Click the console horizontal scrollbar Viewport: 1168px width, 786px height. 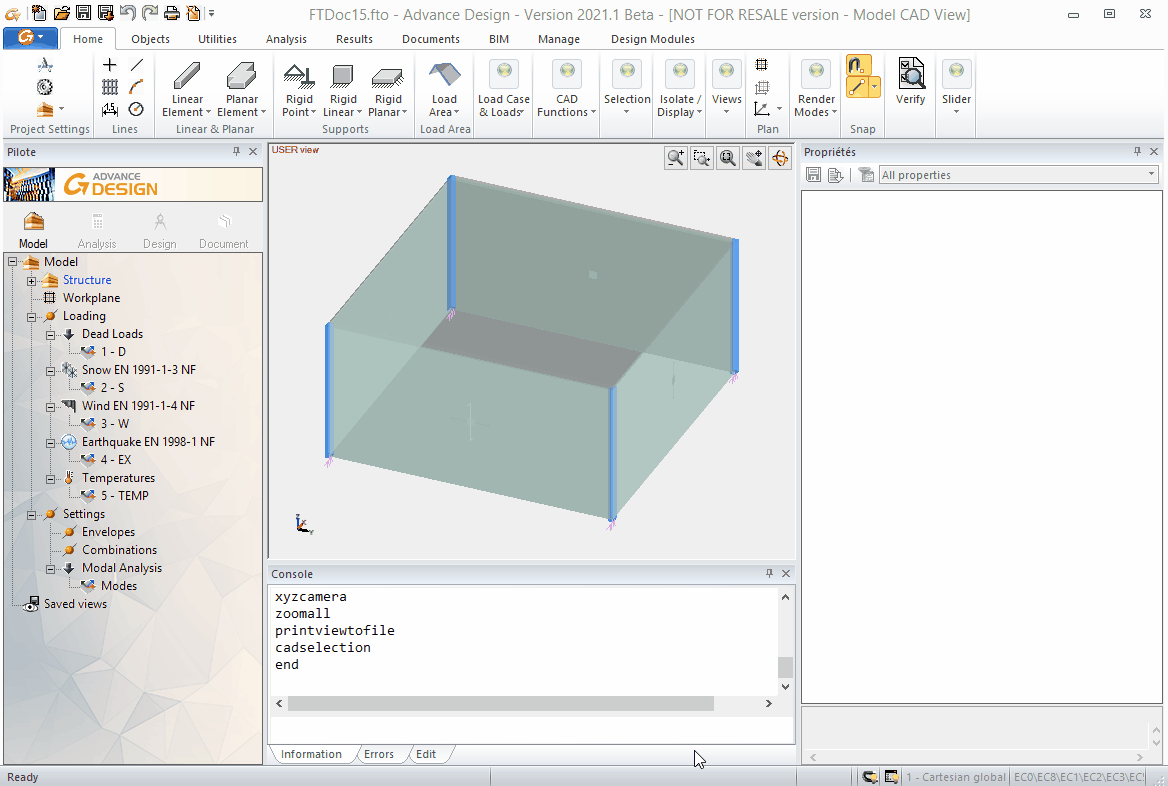pyautogui.click(x=500, y=704)
